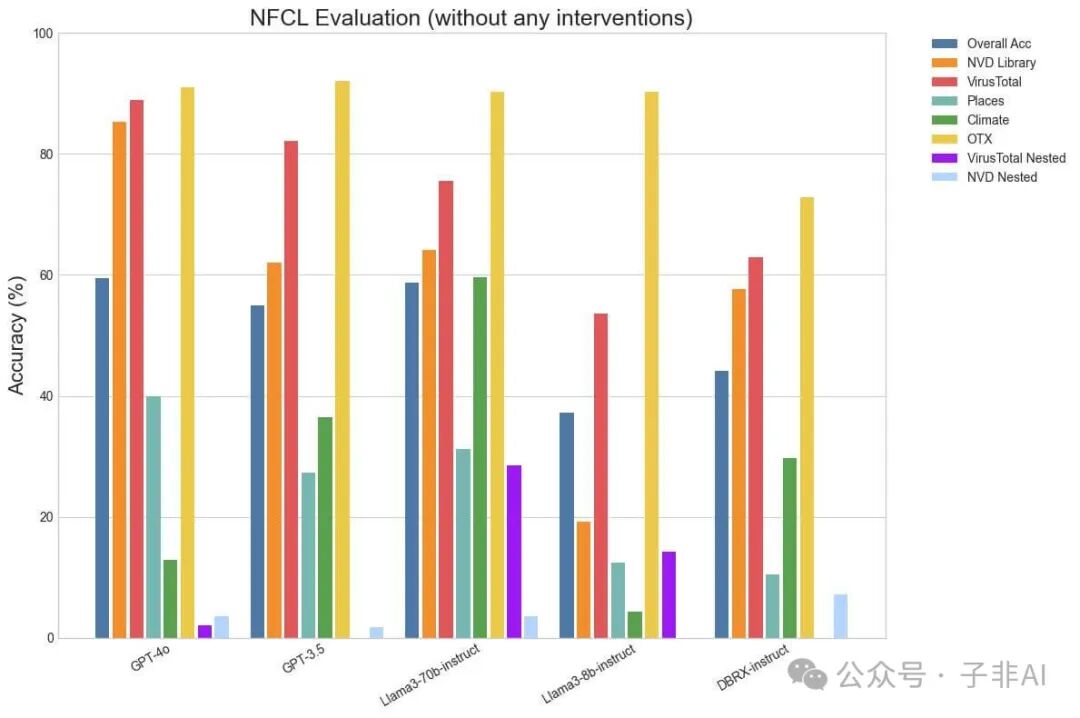Click the Llama3-8b-instruct axis label

588,674
